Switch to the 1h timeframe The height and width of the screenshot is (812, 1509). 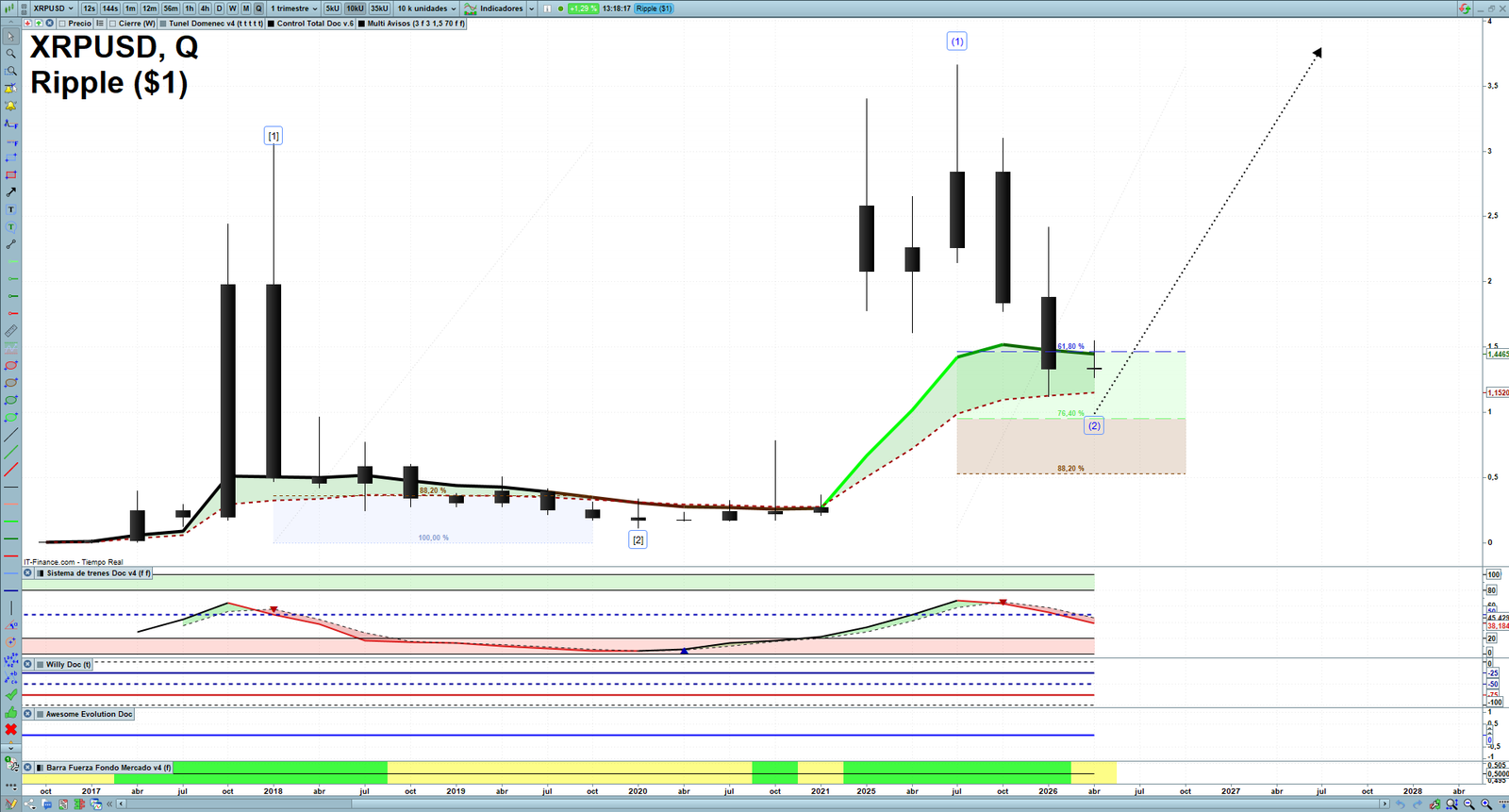point(189,8)
